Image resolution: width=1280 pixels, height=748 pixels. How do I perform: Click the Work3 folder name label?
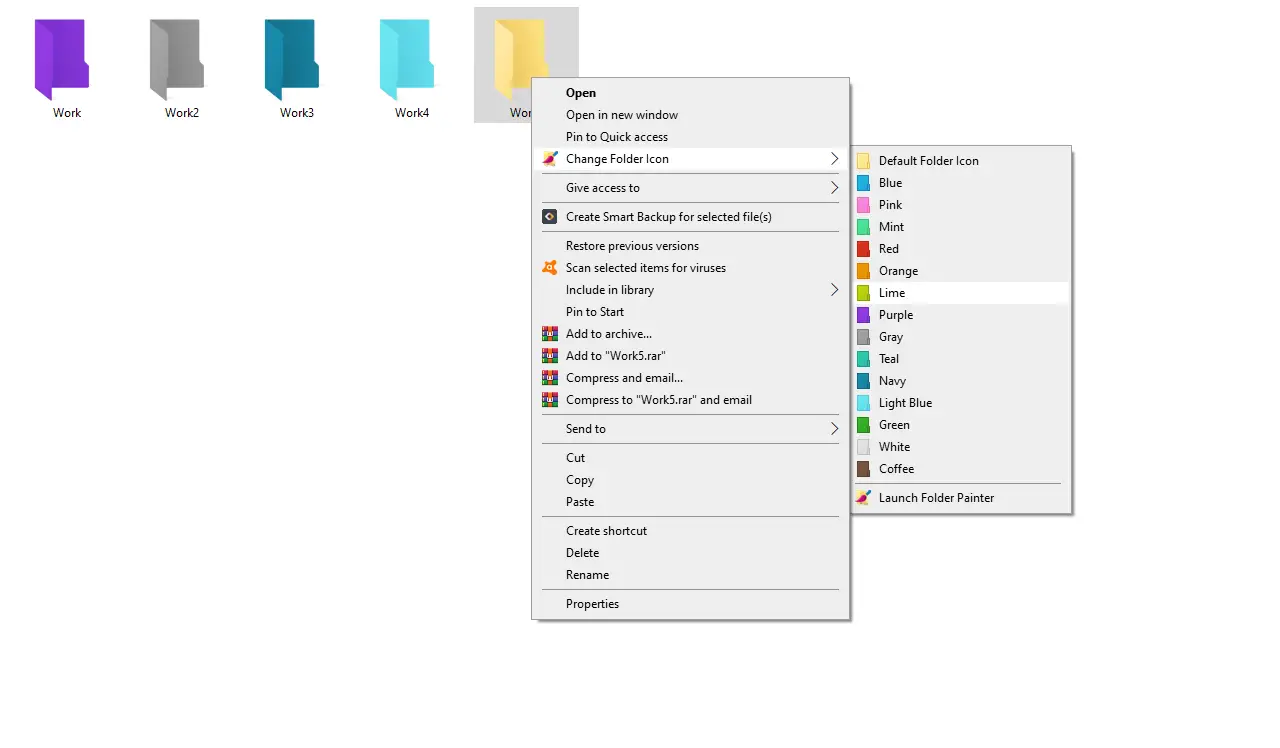(x=297, y=113)
